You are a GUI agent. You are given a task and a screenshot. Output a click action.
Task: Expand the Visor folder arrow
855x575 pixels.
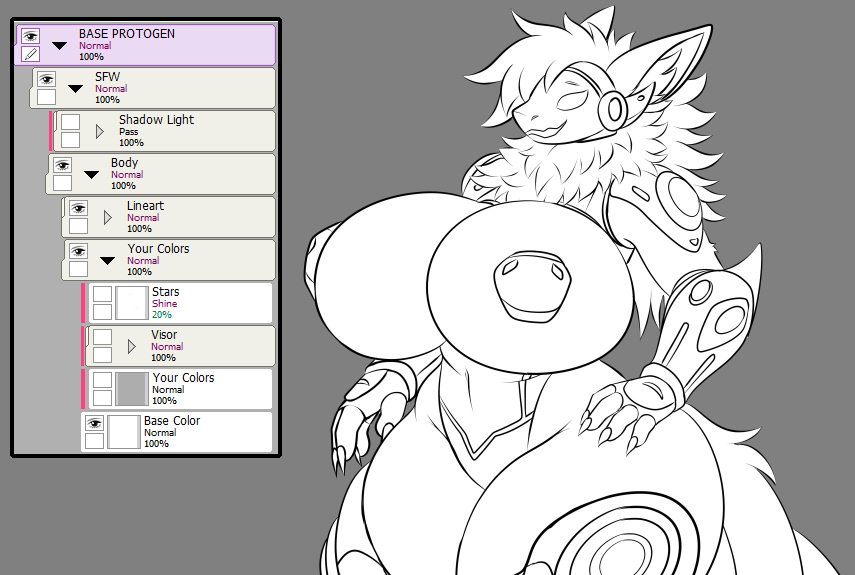point(131,347)
